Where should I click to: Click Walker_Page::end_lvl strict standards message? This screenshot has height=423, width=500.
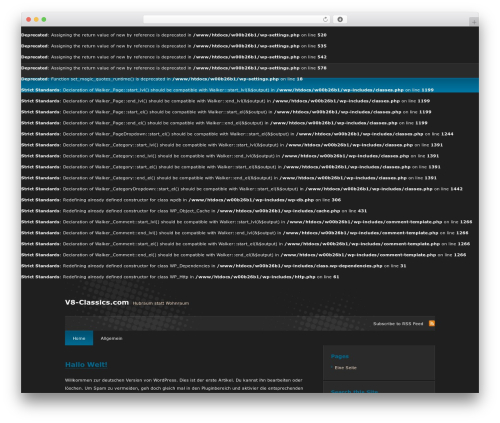coord(225,101)
